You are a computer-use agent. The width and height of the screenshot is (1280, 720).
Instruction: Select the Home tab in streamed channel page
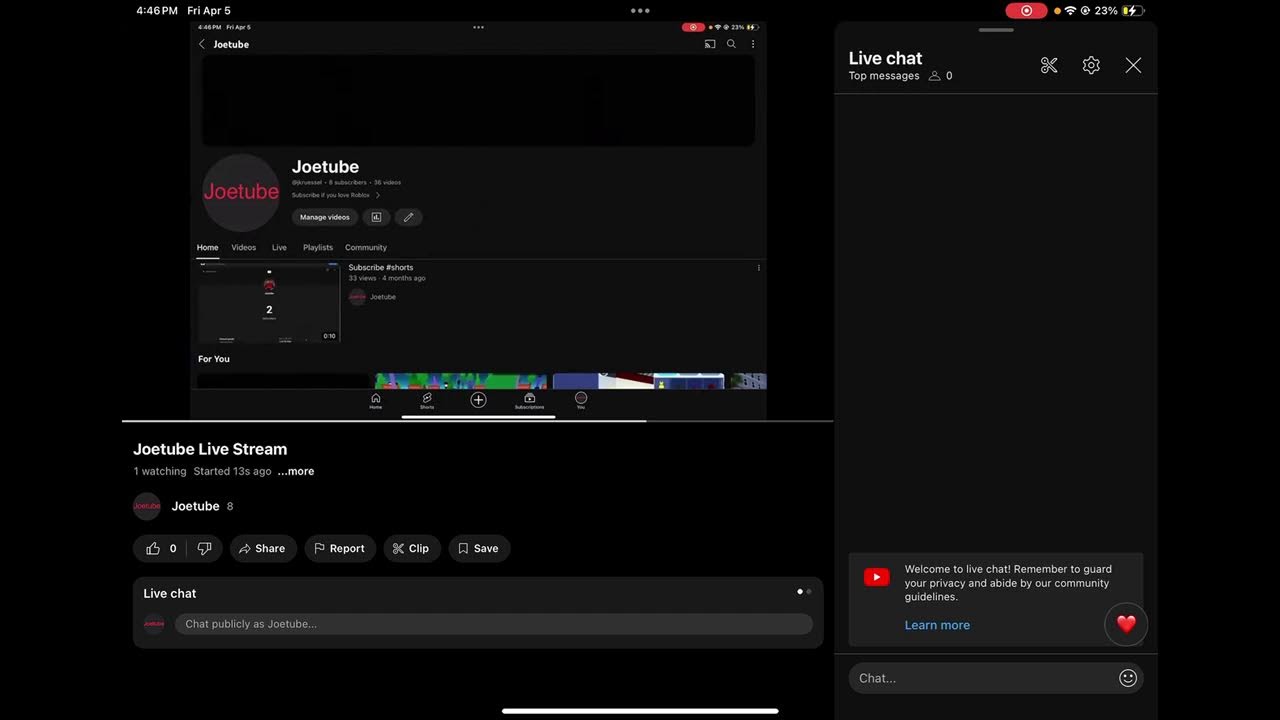(207, 248)
